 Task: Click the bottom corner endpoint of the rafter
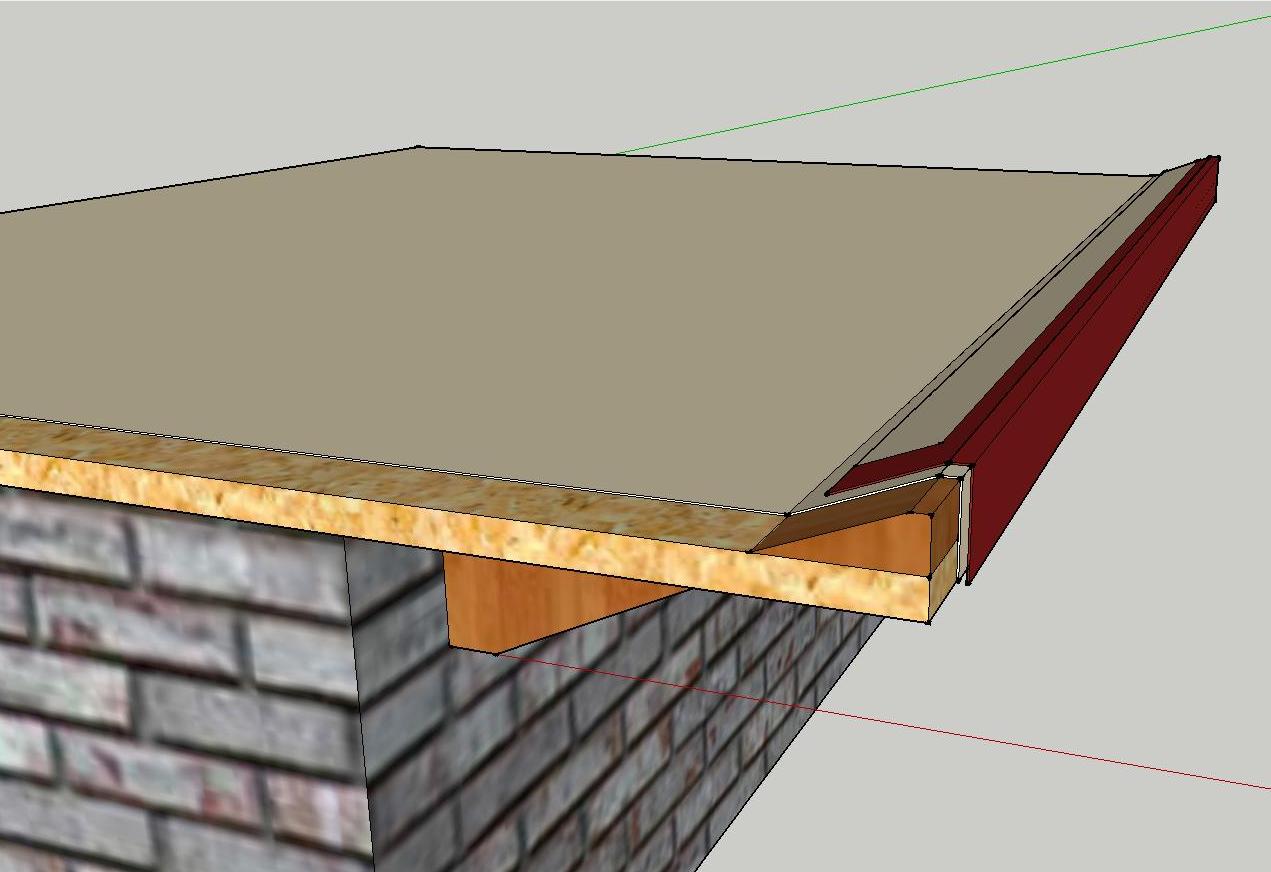pyautogui.click(x=496, y=654)
